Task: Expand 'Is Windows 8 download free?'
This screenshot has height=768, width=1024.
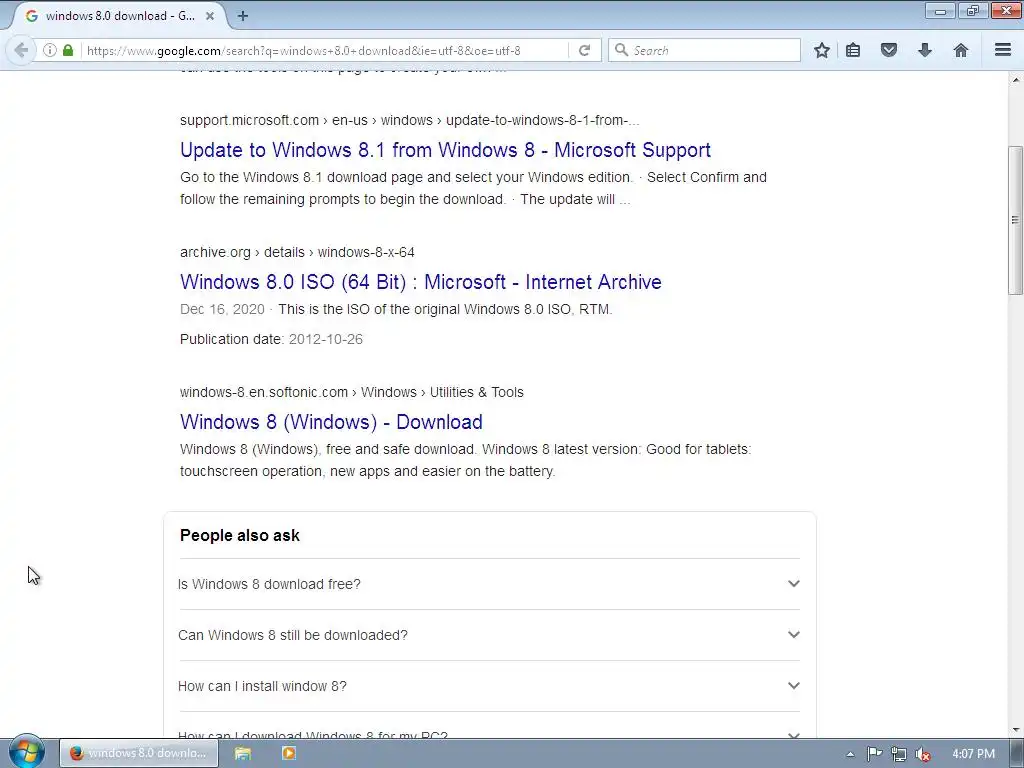Action: 488,584
